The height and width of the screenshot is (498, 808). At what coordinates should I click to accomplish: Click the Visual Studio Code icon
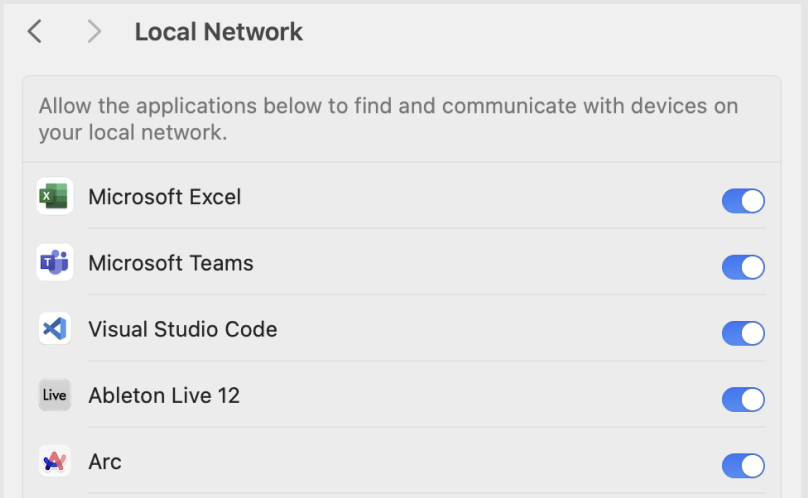(55, 328)
